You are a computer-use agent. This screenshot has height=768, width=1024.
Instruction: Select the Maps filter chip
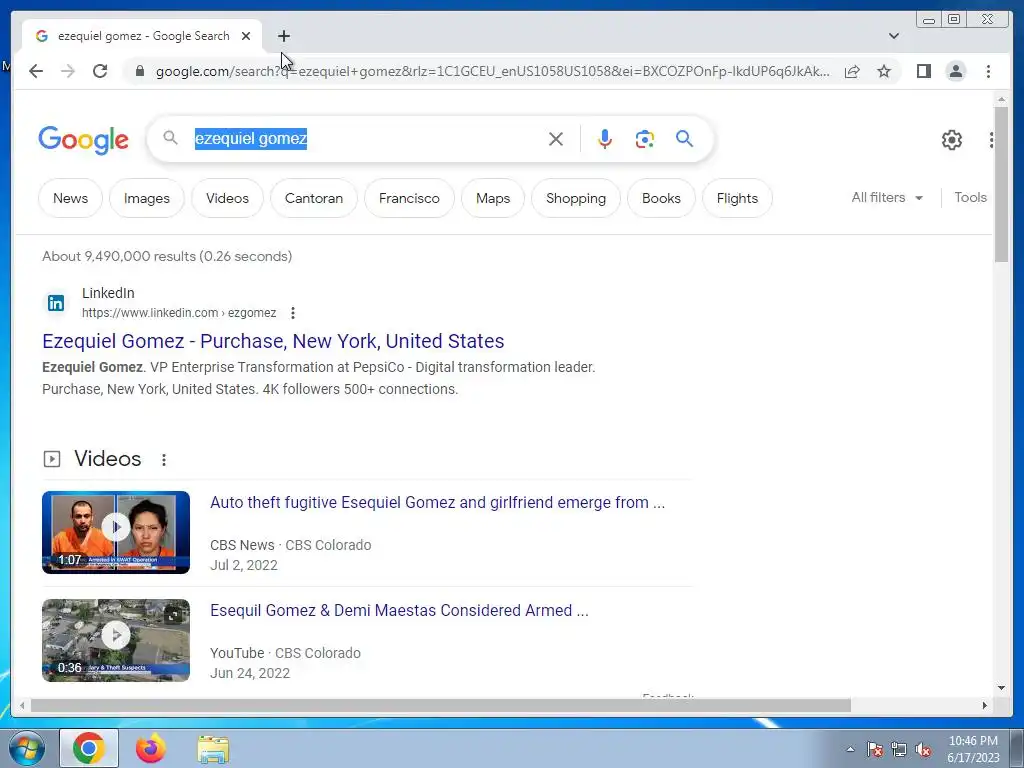(493, 198)
